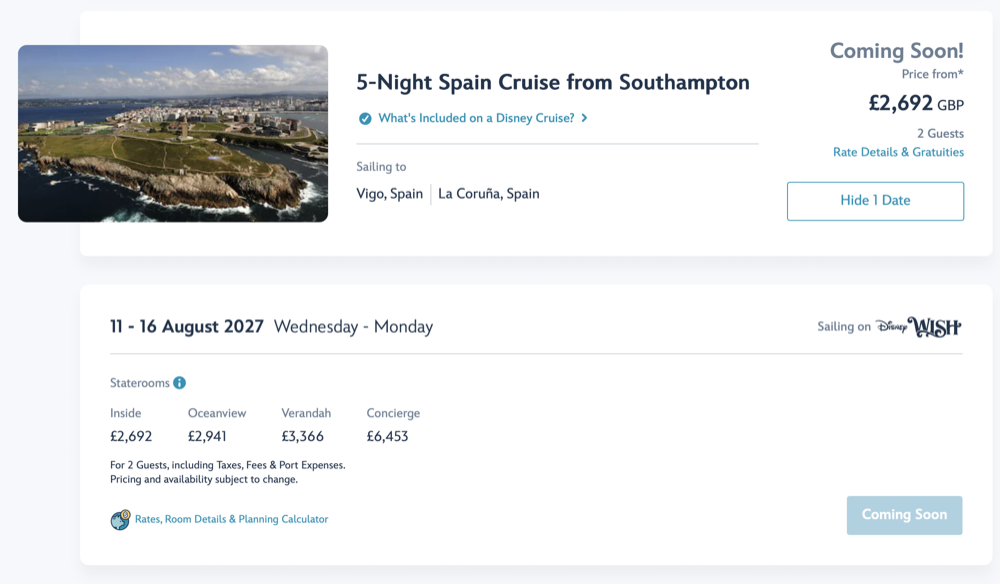The width and height of the screenshot is (1000, 584).
Task: Select La Coruña, Spain port of call
Action: (489, 194)
